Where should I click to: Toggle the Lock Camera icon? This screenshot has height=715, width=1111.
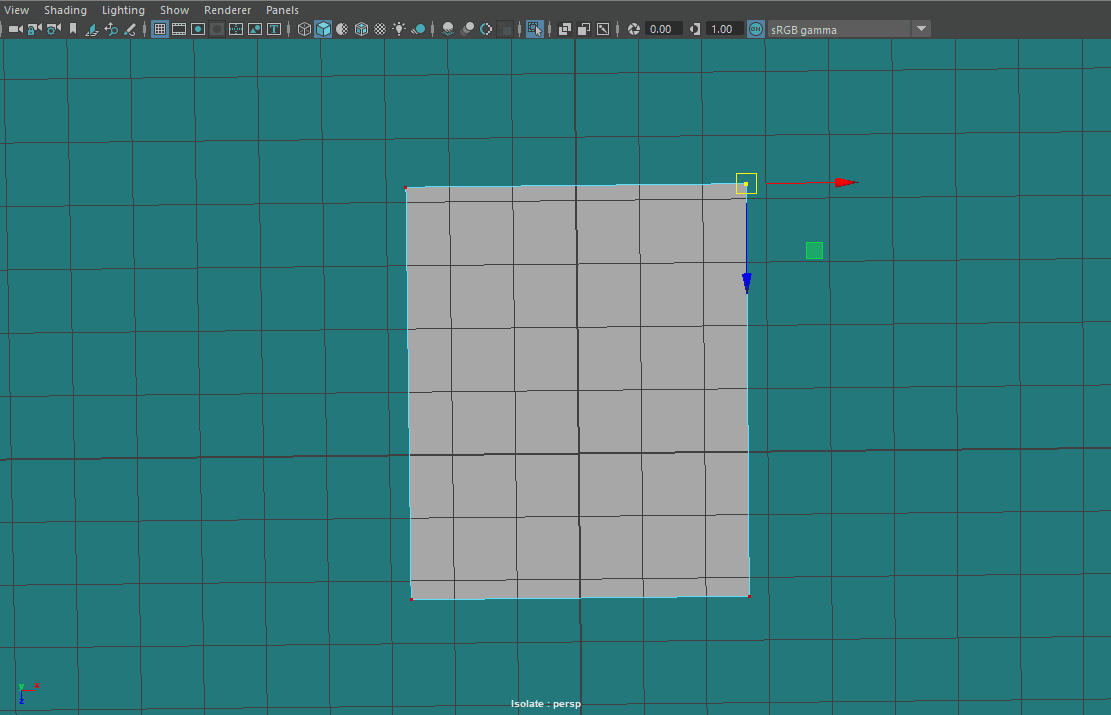click(x=34, y=29)
